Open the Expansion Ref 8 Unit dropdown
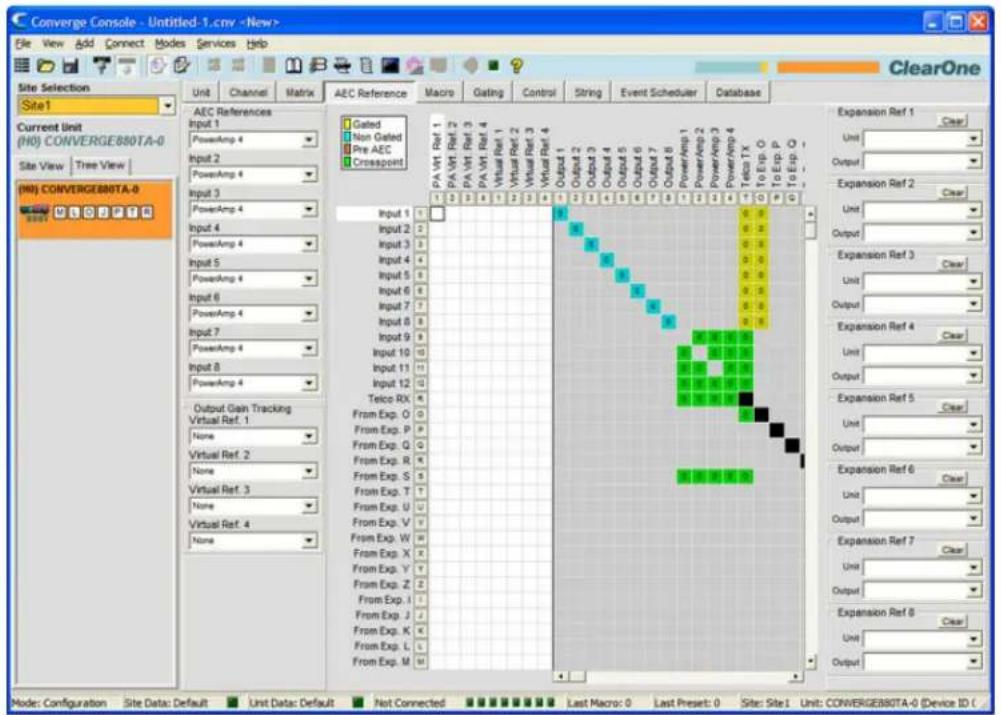The height and width of the screenshot is (715, 1001). [973, 639]
